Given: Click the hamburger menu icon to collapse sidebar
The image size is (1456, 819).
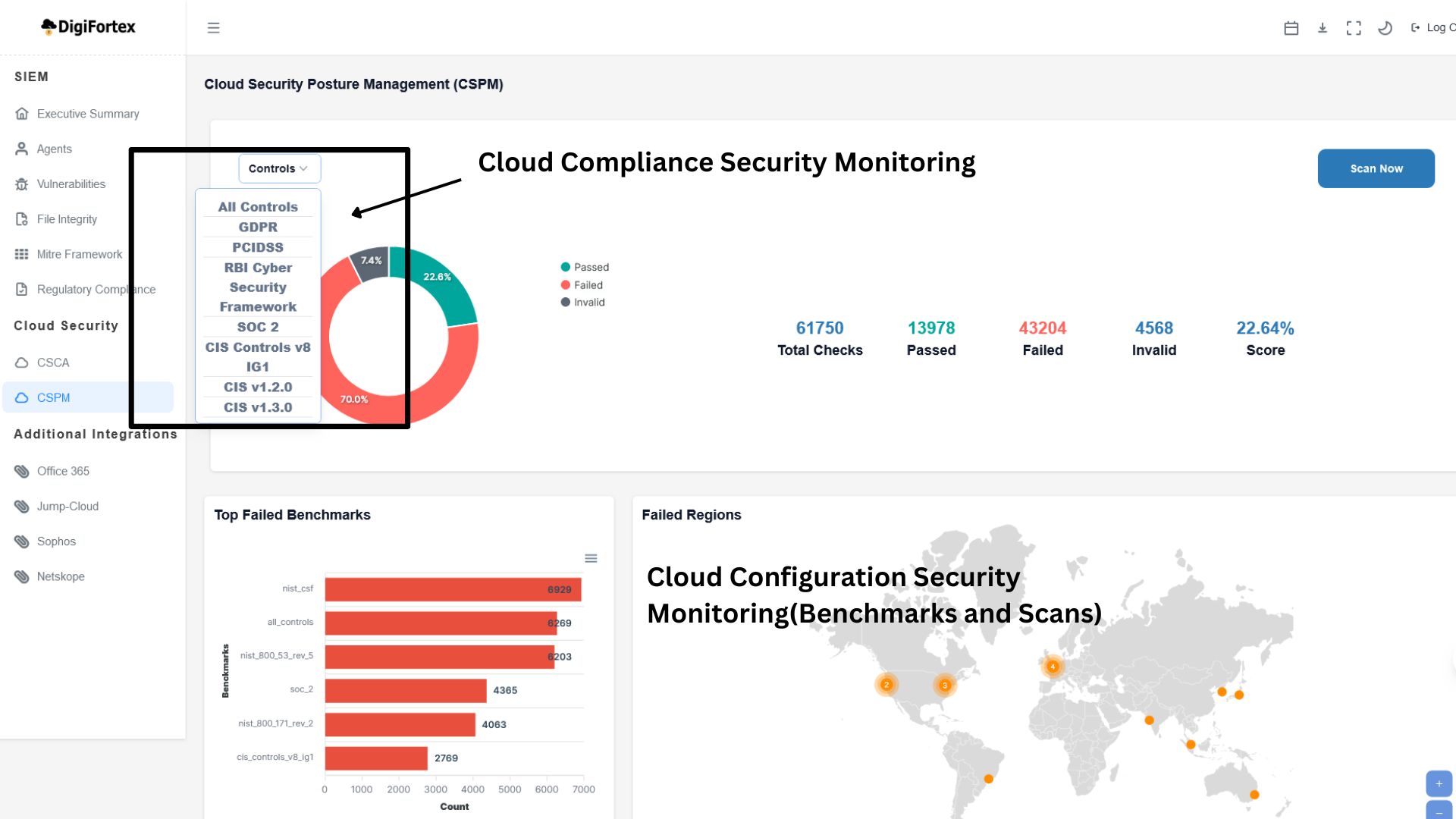Looking at the screenshot, I should (213, 28).
